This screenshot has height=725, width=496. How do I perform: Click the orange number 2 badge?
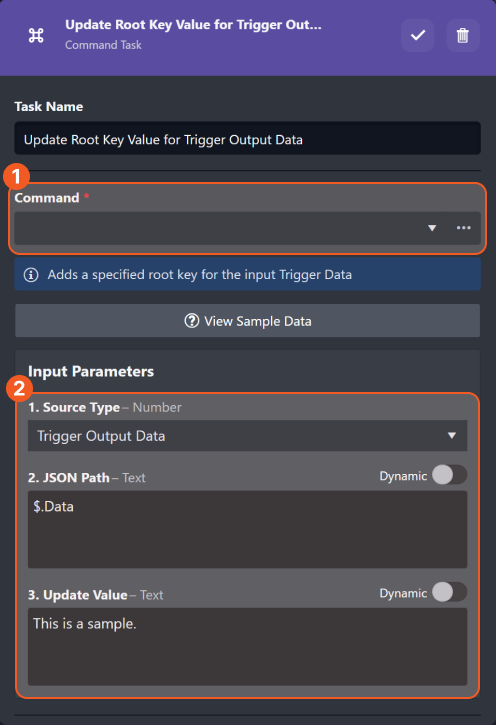[19, 388]
